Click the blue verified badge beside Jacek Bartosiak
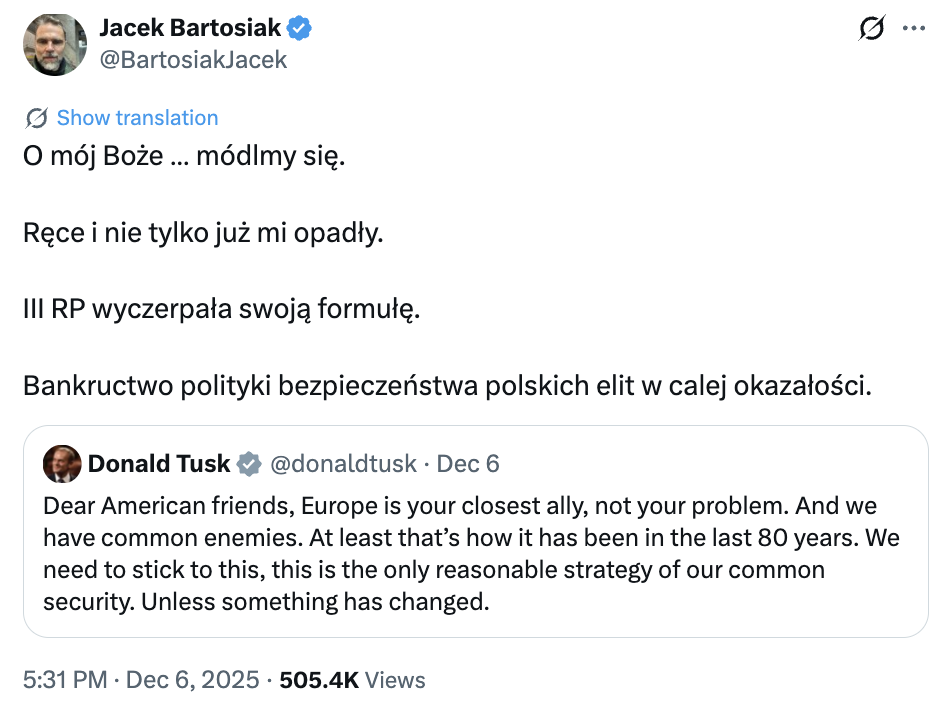950x714 pixels. 301,29
